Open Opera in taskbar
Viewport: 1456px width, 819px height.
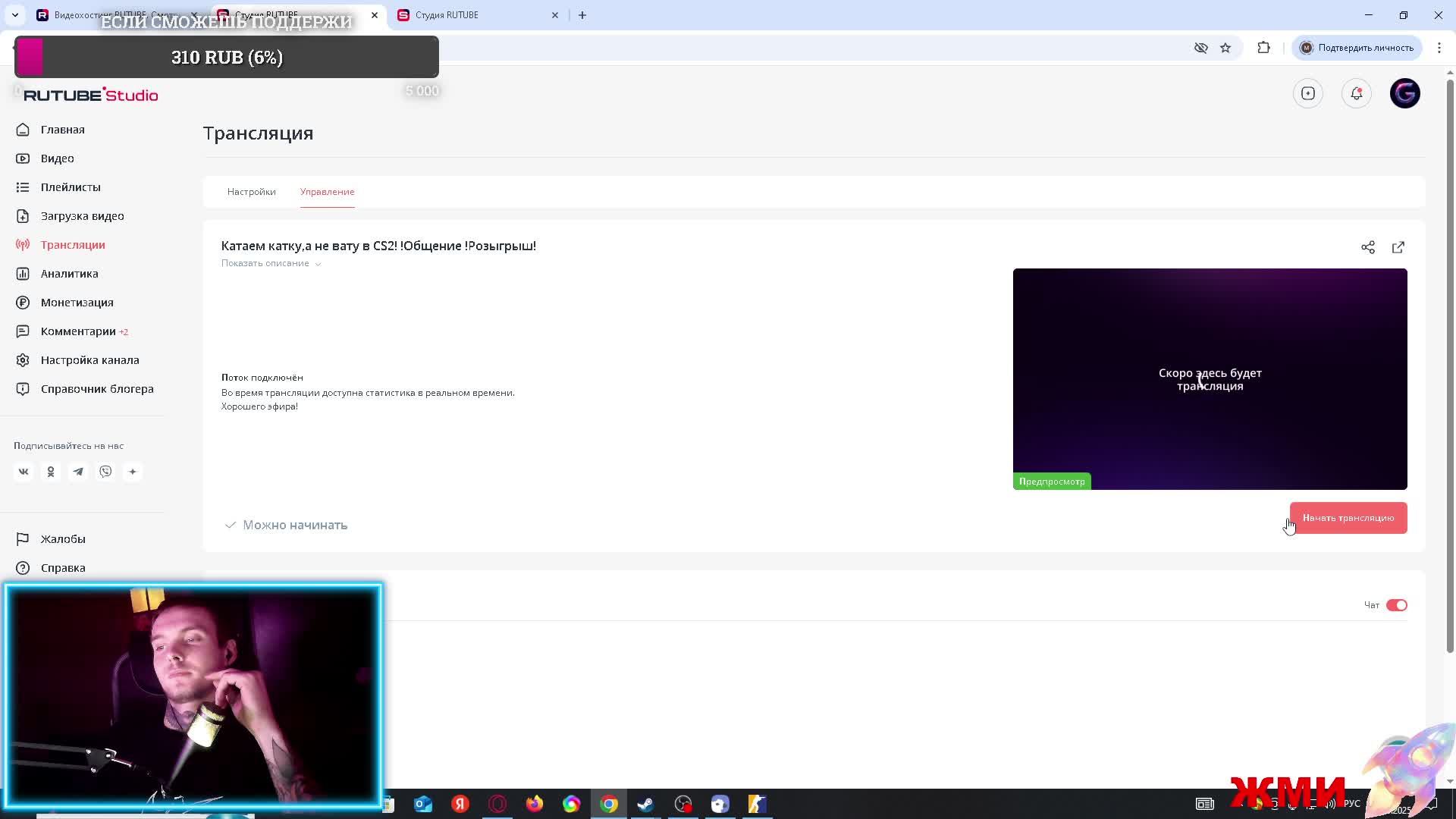(497, 804)
